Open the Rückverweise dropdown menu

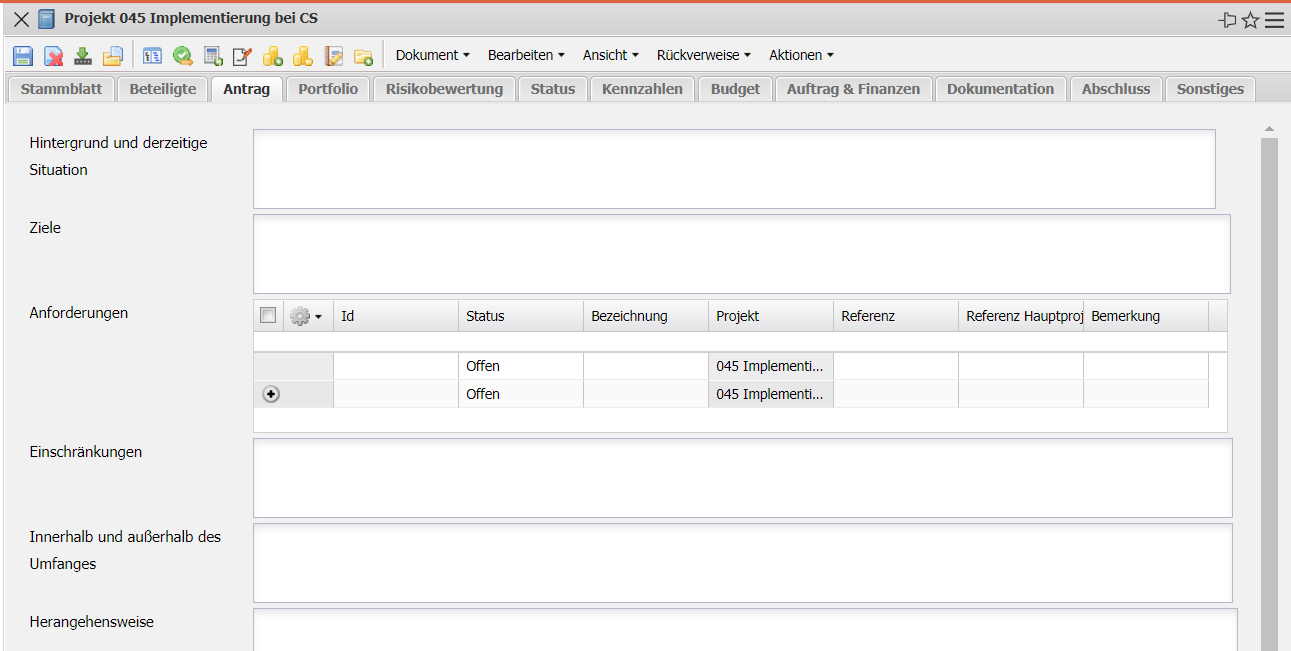pos(703,55)
